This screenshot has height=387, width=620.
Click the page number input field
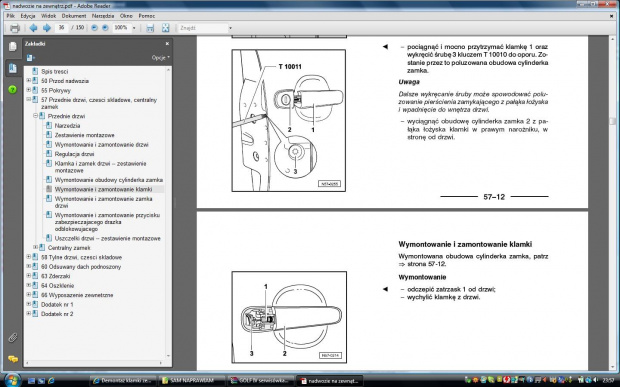[61, 28]
